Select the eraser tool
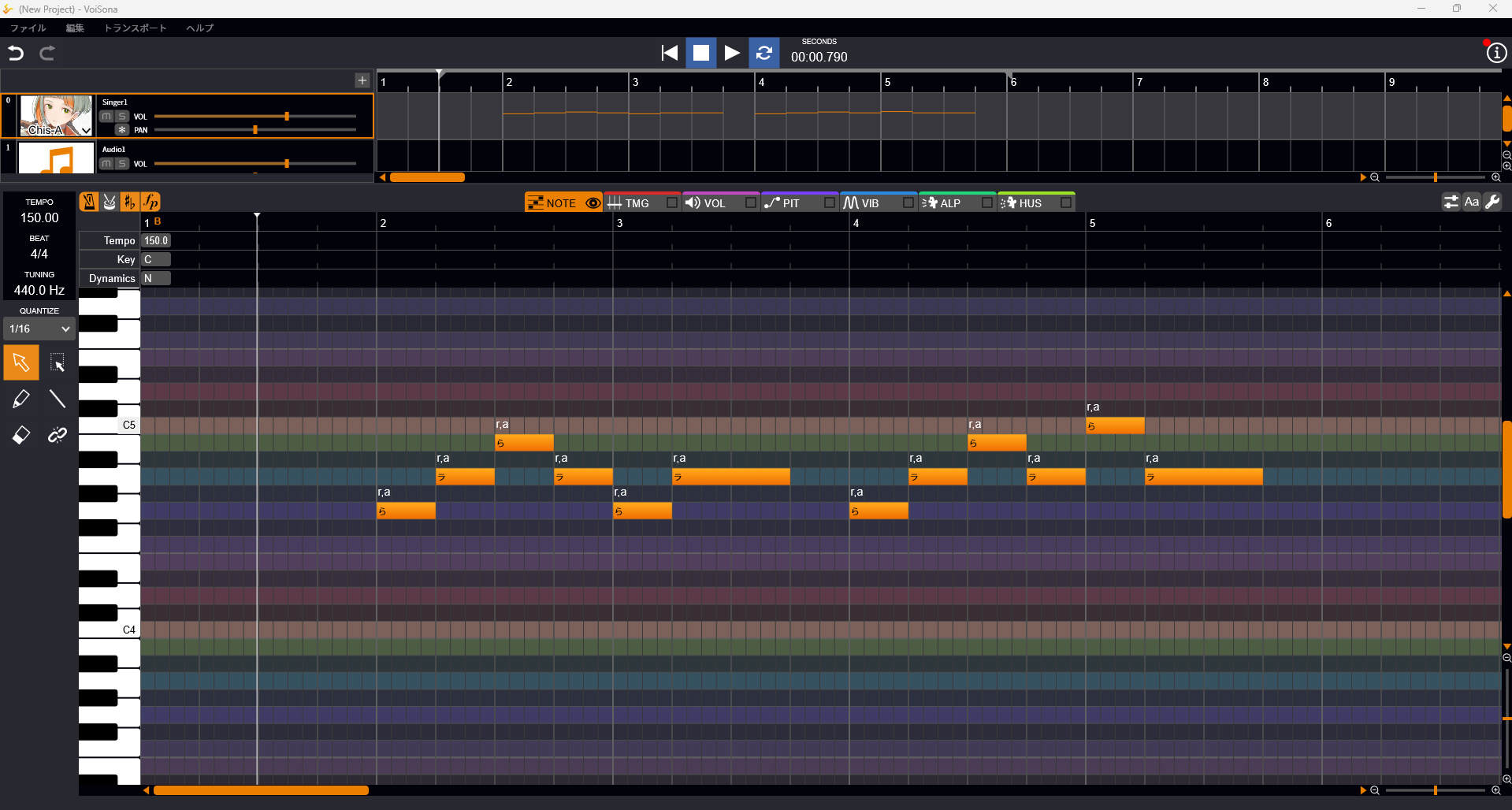The height and width of the screenshot is (810, 1512). click(x=21, y=435)
